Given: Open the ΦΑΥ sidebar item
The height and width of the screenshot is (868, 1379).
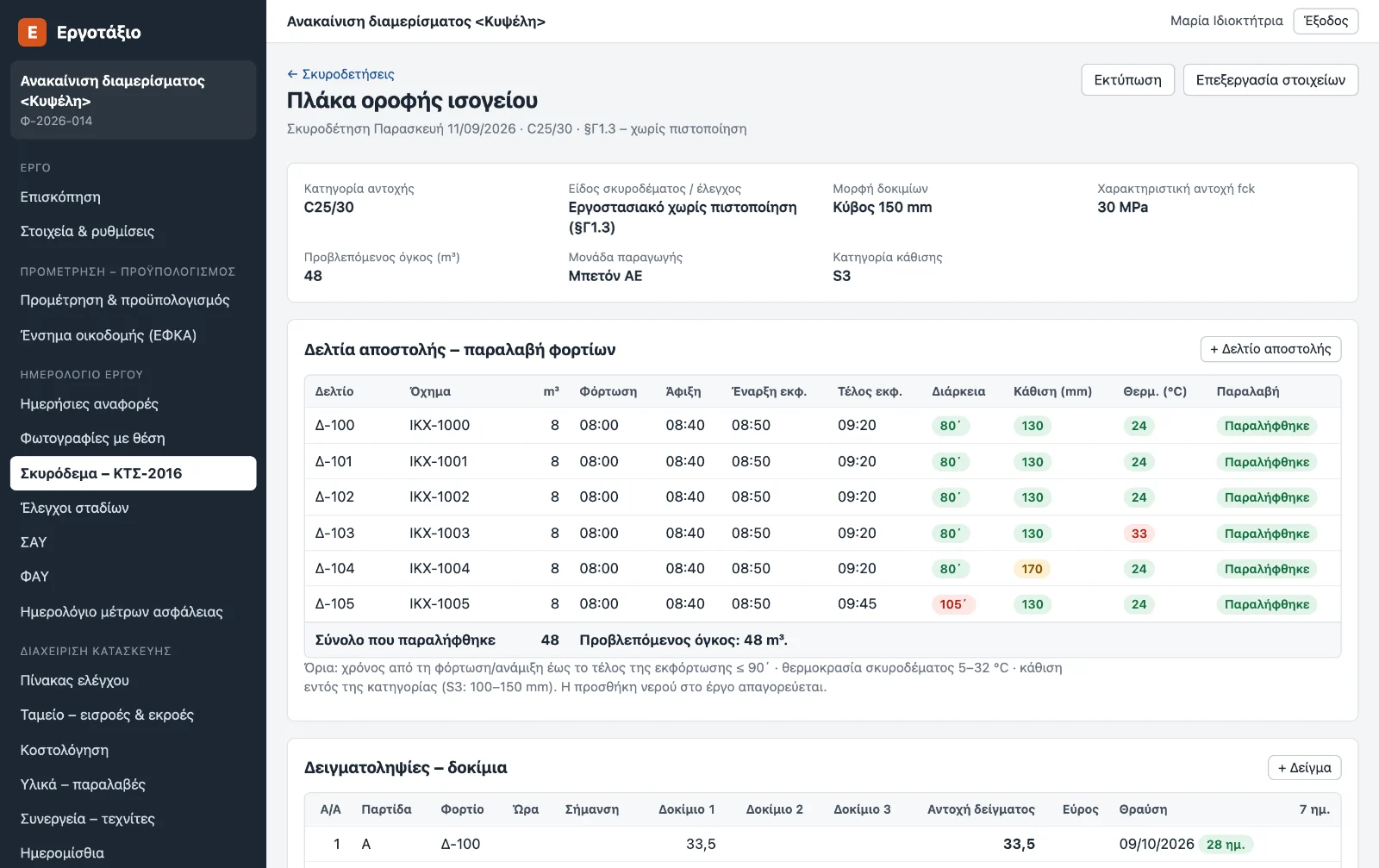Looking at the screenshot, I should (133, 577).
